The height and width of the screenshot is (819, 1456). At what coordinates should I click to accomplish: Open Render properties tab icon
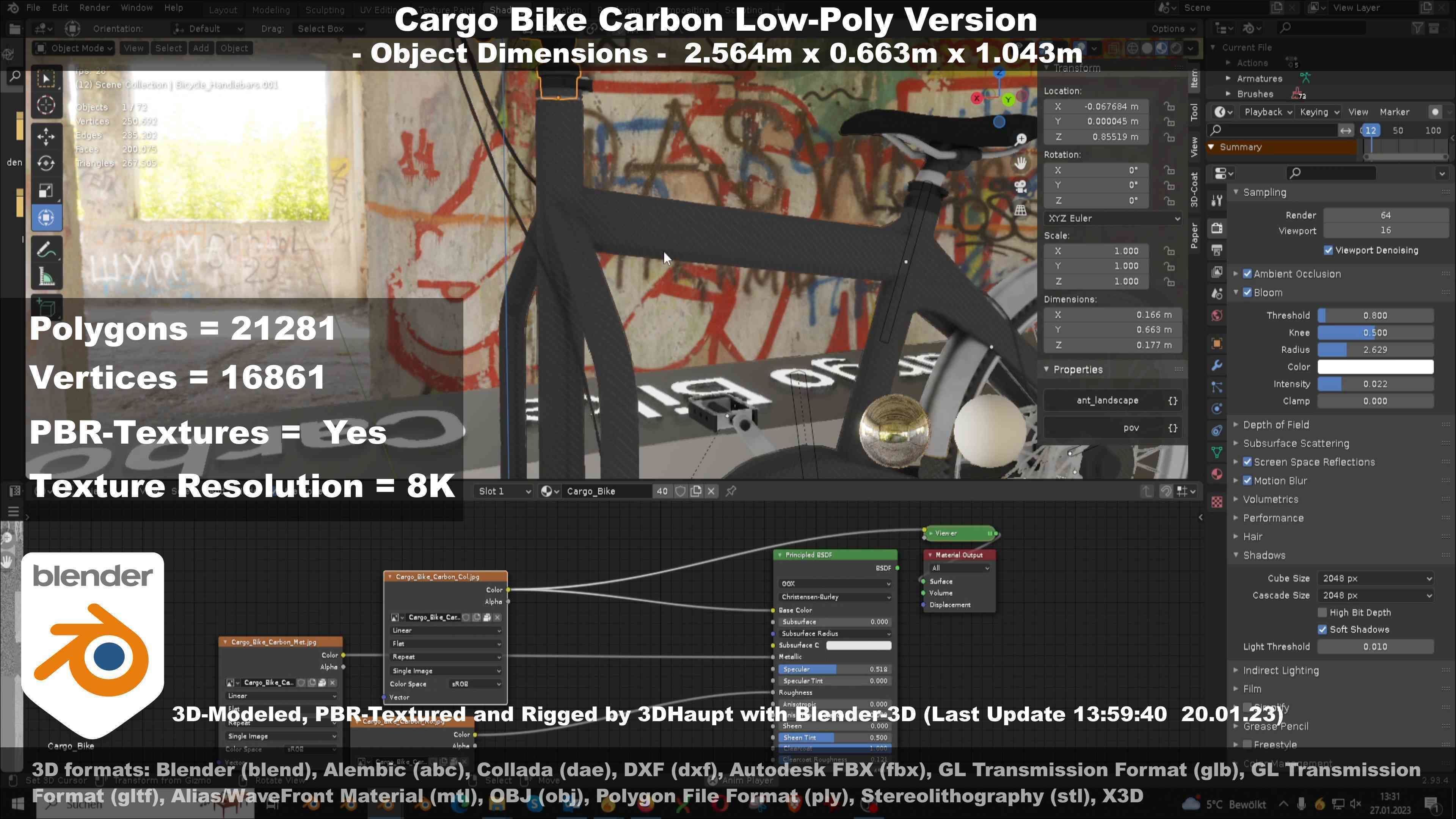pyautogui.click(x=1217, y=228)
